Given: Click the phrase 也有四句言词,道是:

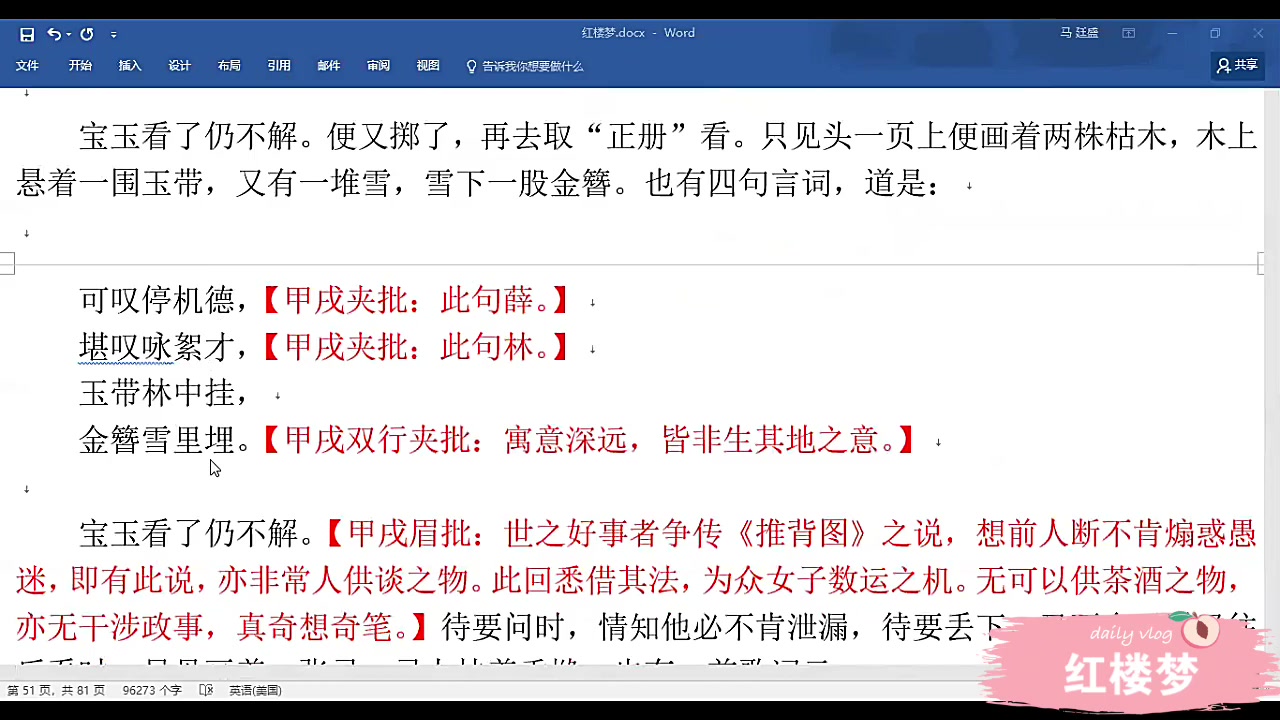Looking at the screenshot, I should (x=793, y=184).
